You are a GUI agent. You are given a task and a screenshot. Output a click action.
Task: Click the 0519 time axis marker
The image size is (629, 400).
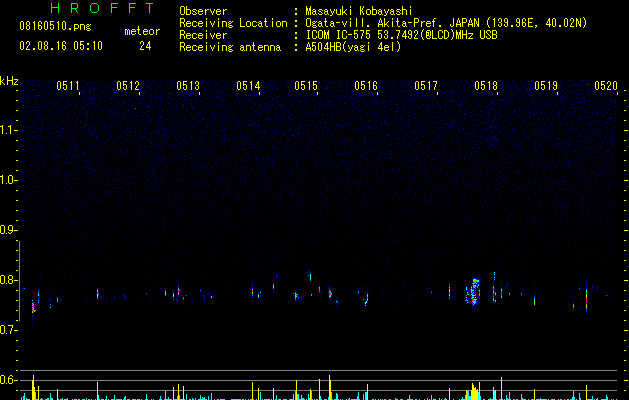[x=546, y=85]
